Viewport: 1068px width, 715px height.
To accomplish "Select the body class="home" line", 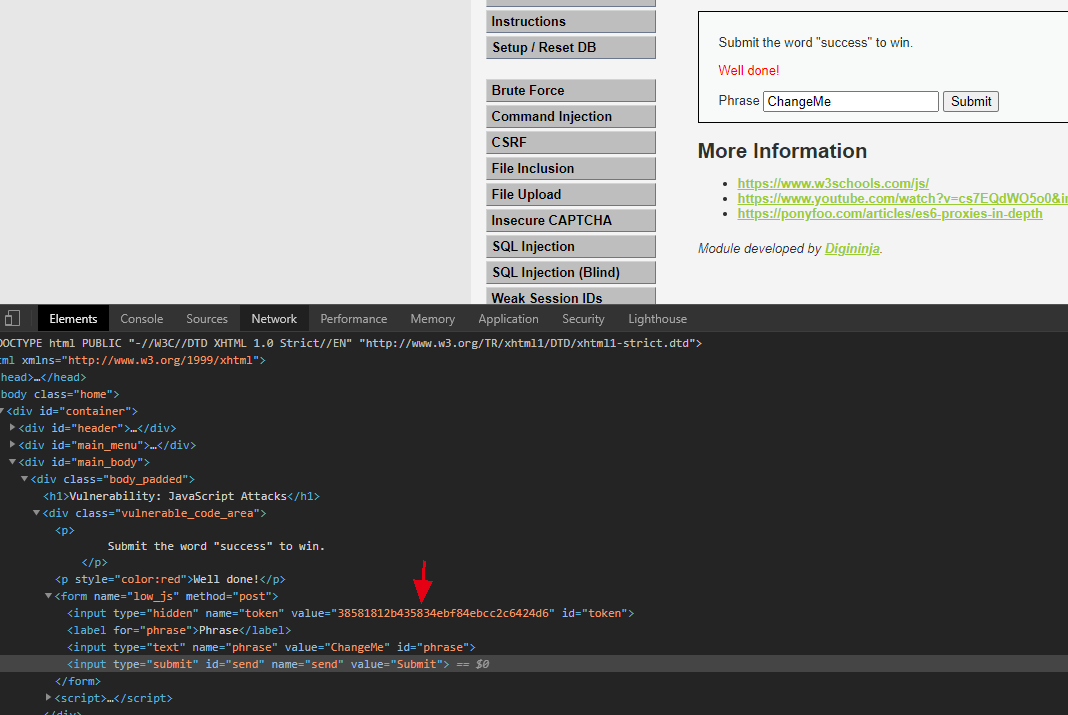I will pos(59,394).
